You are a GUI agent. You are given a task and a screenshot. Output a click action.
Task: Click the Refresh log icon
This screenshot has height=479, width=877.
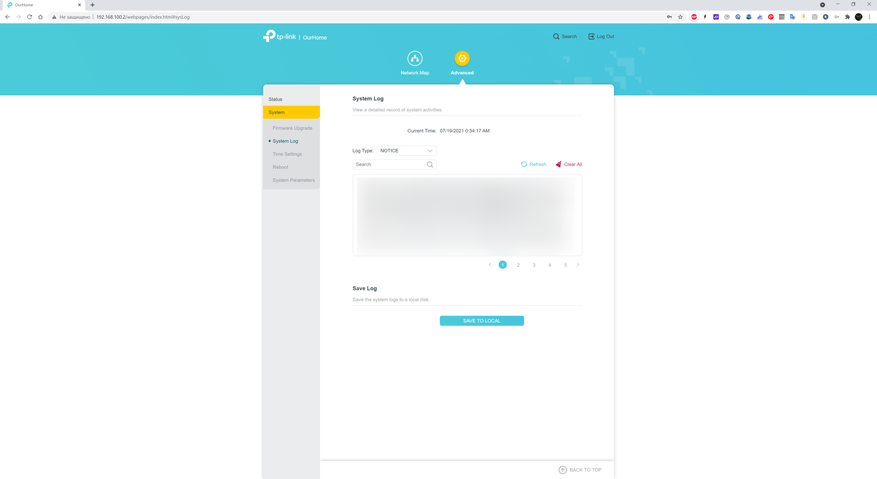coord(524,164)
